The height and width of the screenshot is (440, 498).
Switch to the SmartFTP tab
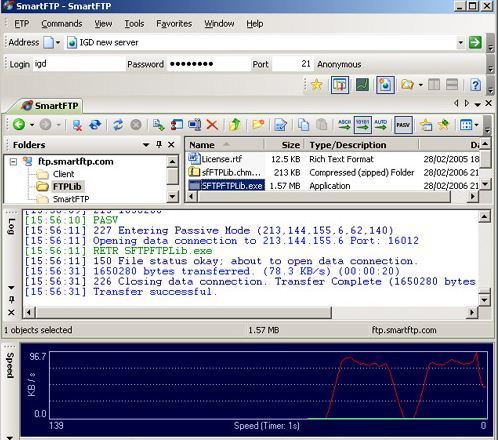pyautogui.click(x=50, y=106)
